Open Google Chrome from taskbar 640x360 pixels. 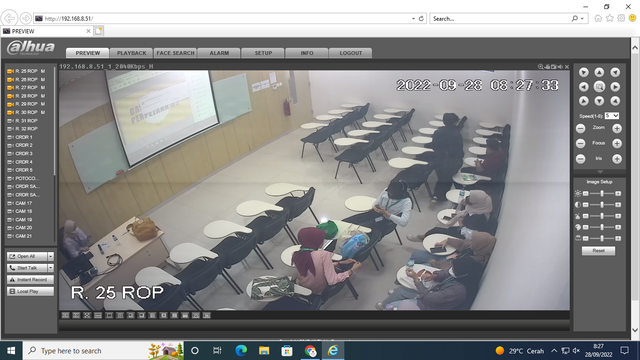pos(310,351)
